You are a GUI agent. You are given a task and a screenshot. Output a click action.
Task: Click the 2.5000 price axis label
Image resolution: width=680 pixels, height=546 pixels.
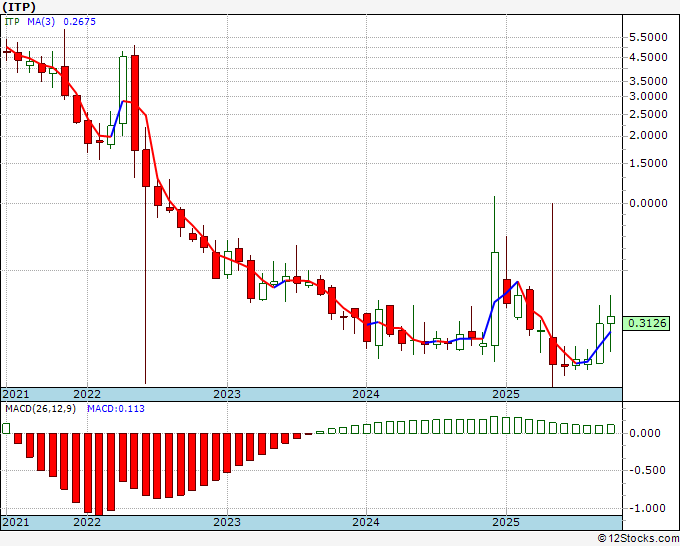648,114
